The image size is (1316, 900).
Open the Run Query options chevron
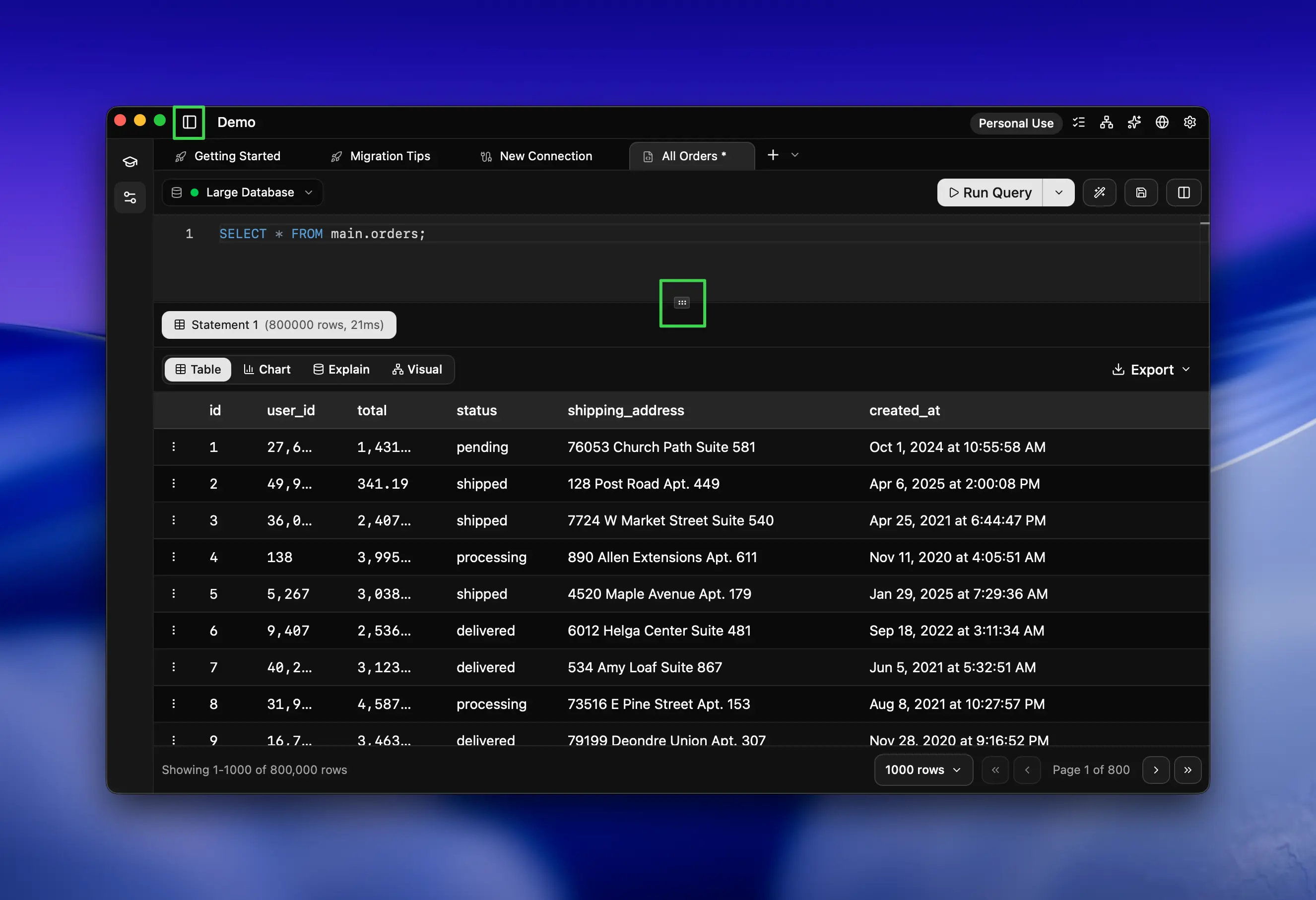coord(1058,193)
